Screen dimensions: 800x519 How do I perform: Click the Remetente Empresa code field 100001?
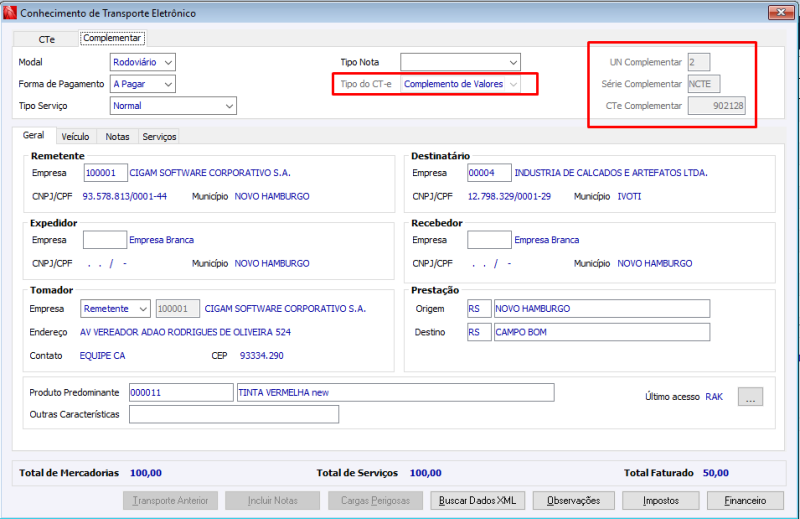tap(106, 173)
